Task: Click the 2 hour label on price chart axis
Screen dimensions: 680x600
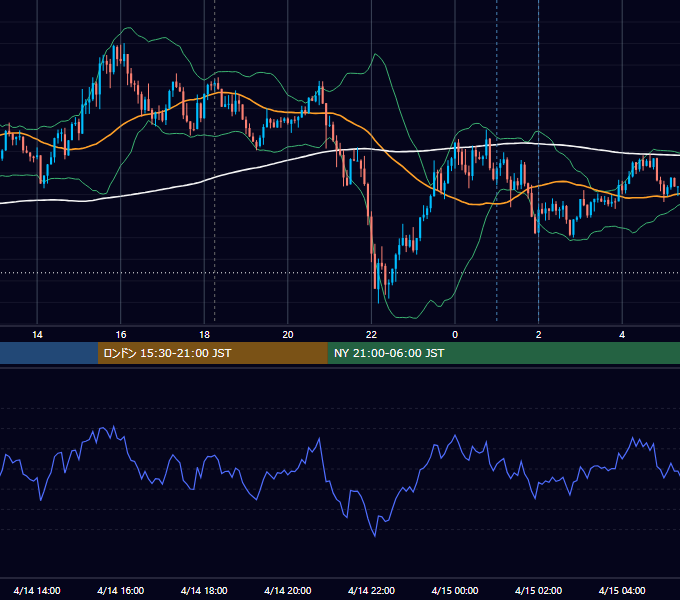Action: (539, 335)
